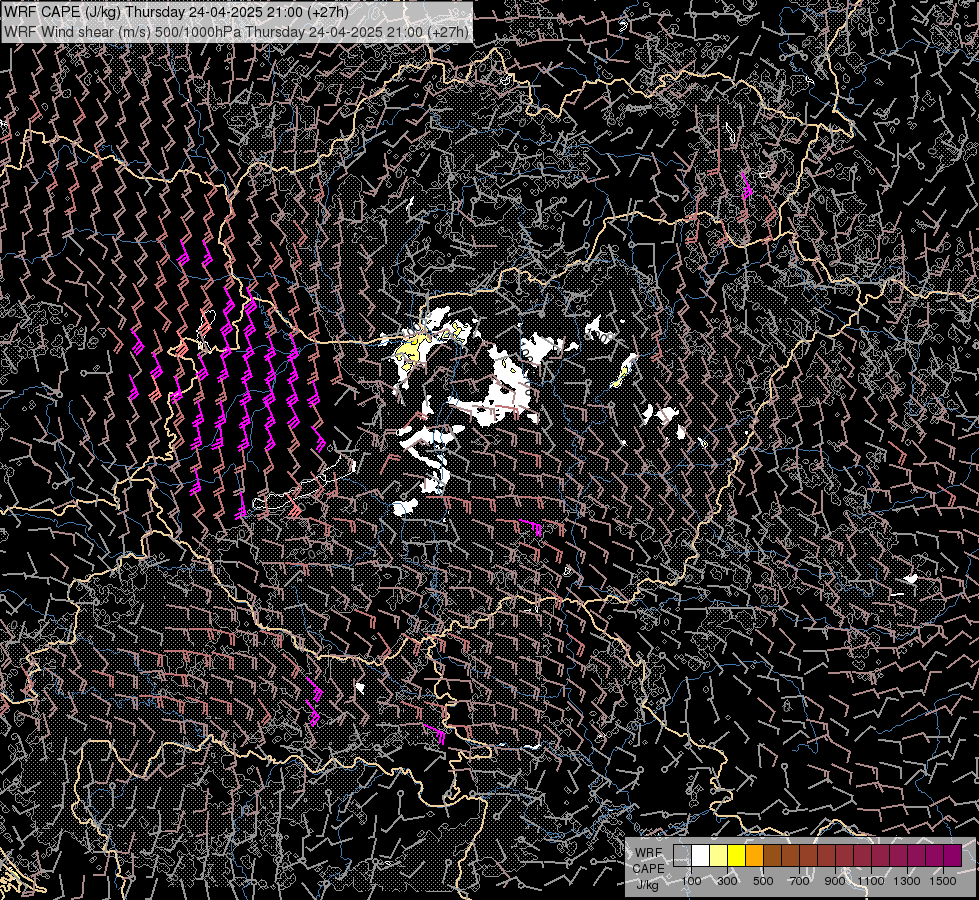Click the 300 legend value label
This screenshot has height=900, width=979.
point(727,881)
